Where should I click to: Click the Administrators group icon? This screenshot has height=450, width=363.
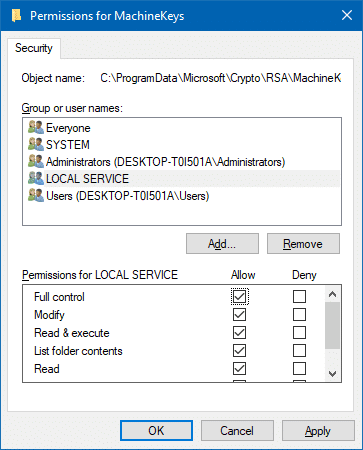pos(36,161)
